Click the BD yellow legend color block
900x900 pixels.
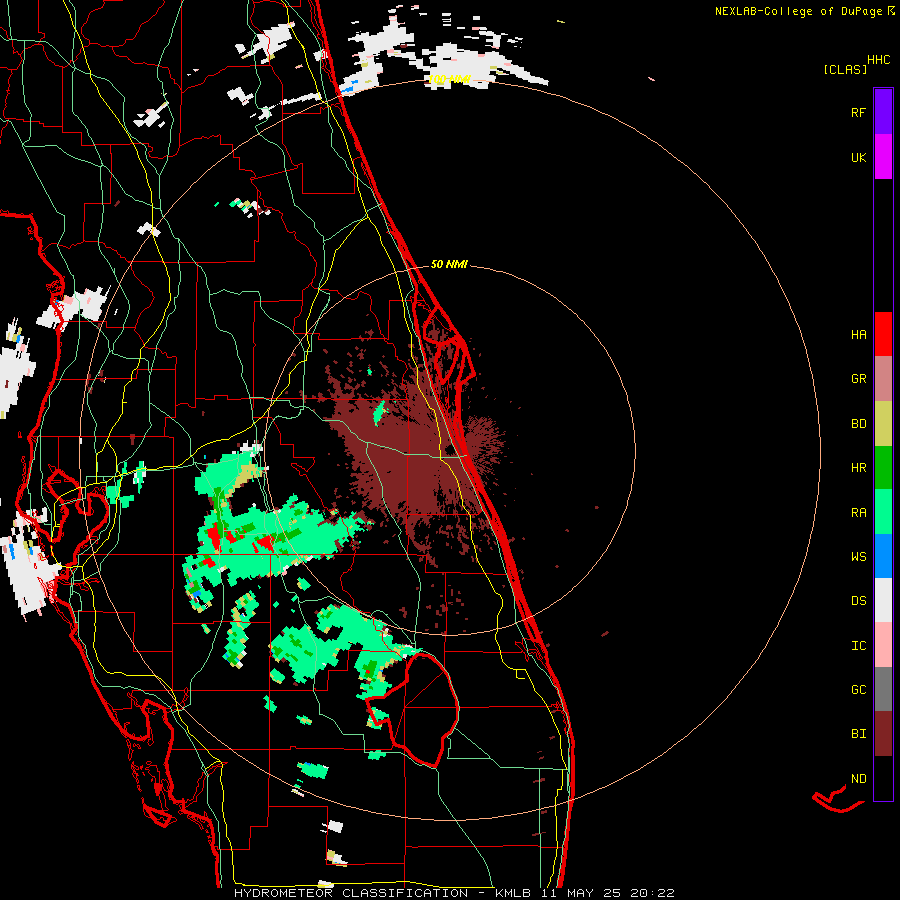[x=883, y=424]
